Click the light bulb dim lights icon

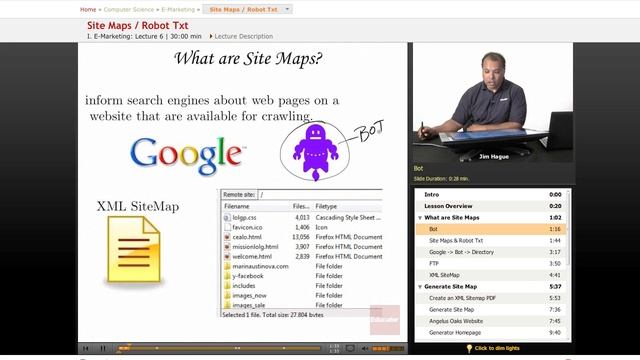[469, 348]
